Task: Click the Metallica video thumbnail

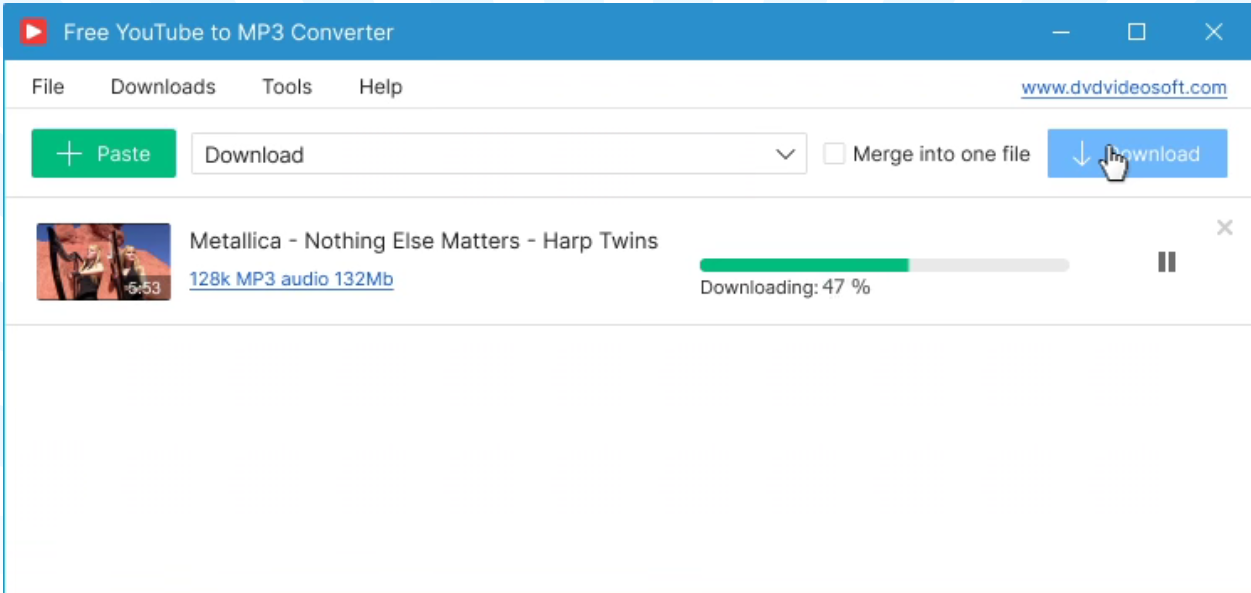Action: 104,259
